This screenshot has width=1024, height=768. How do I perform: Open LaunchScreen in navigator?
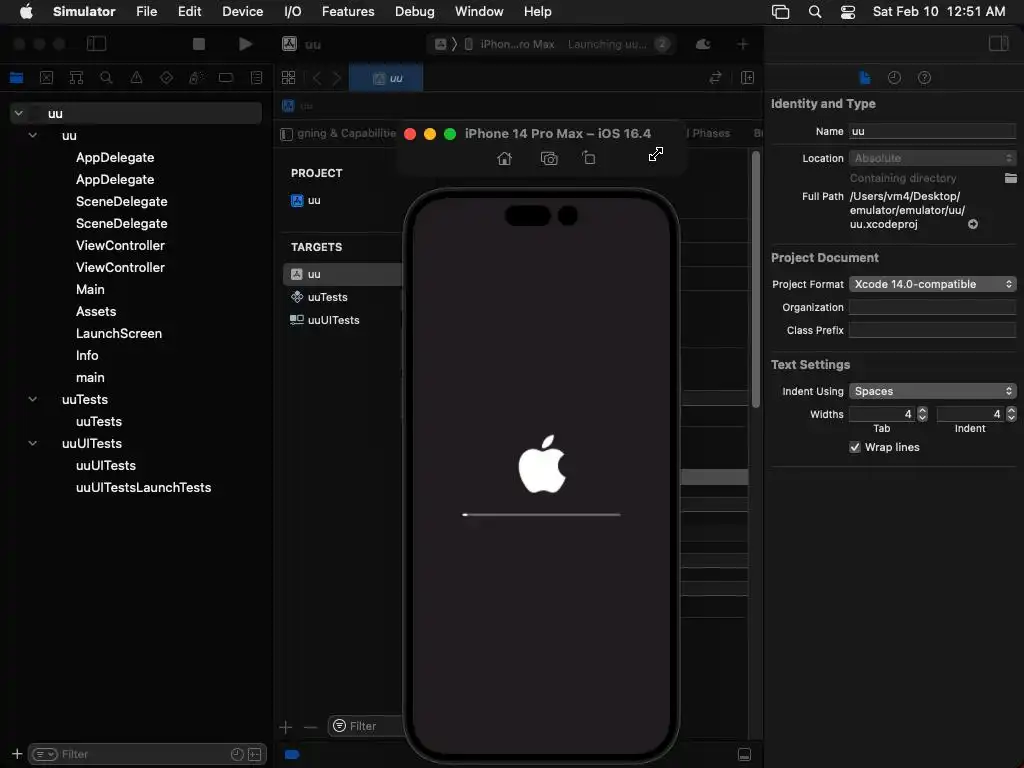119,333
